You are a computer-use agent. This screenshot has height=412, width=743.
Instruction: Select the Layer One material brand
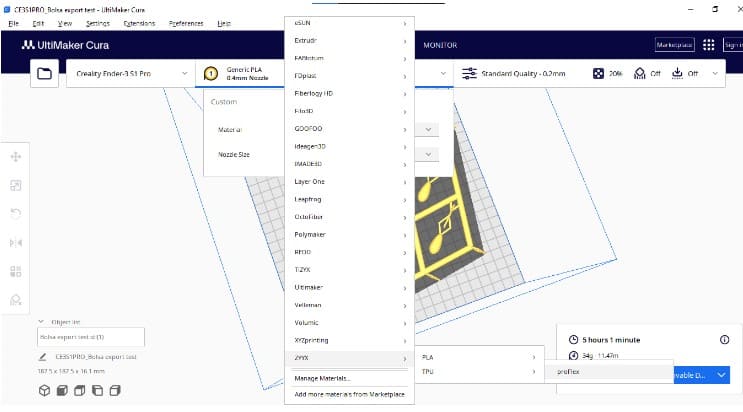pos(349,182)
